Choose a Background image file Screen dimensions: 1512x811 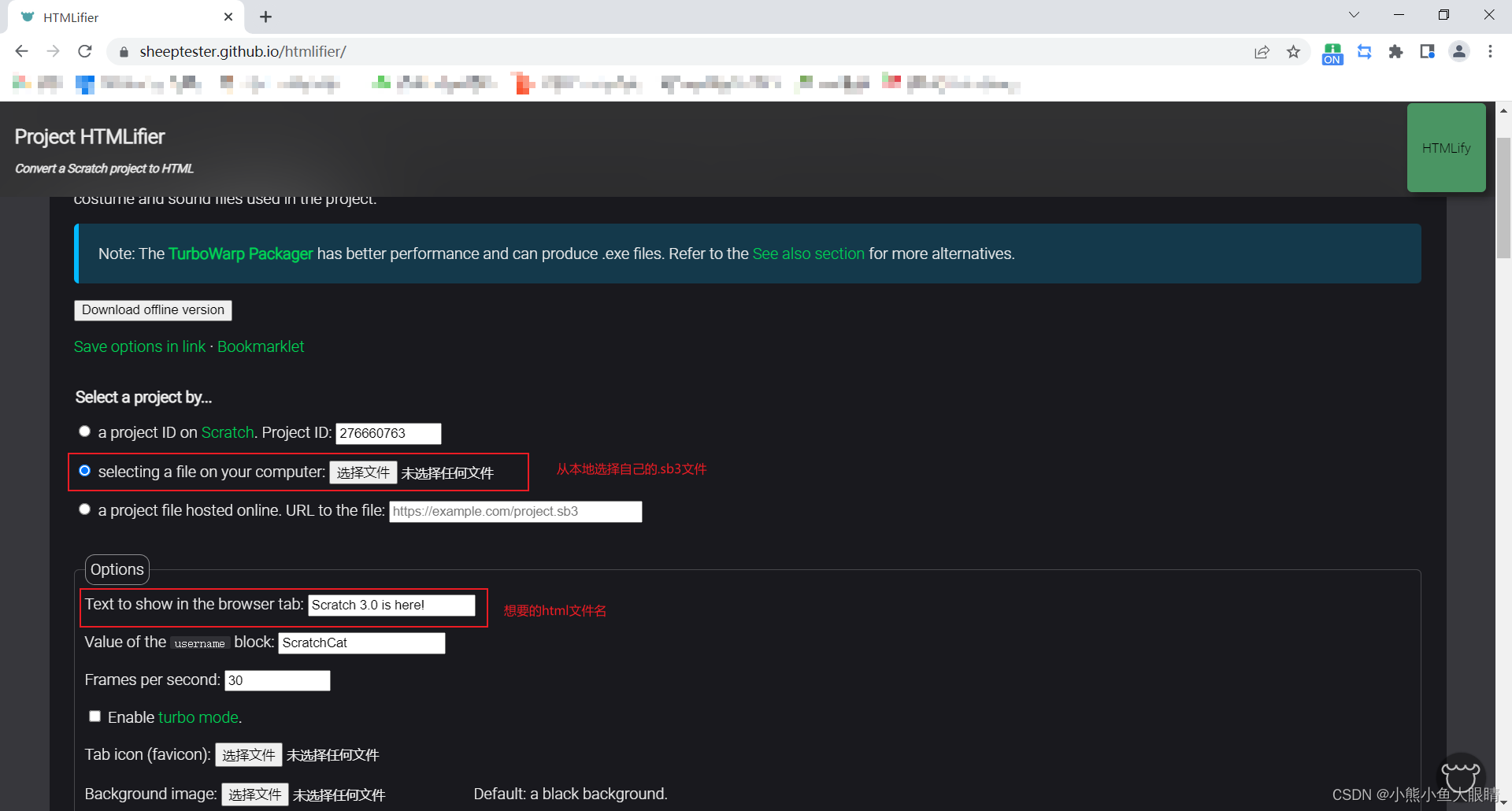pos(255,794)
